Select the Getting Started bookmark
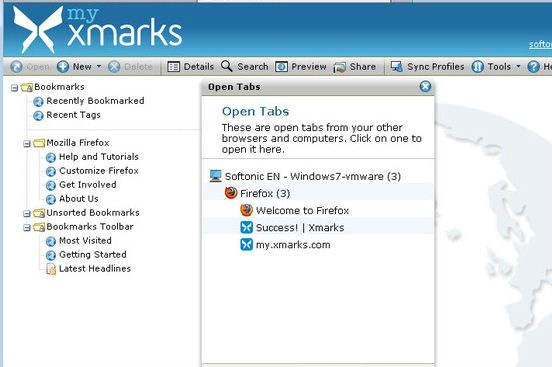The width and height of the screenshot is (552, 367). coord(93,255)
